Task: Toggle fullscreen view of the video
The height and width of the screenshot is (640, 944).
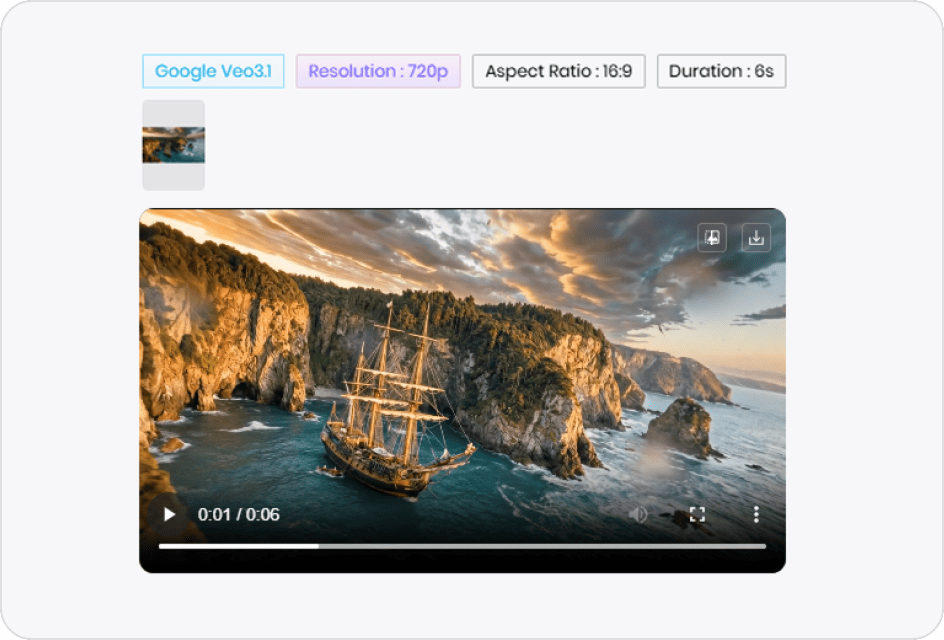Action: pos(698,514)
